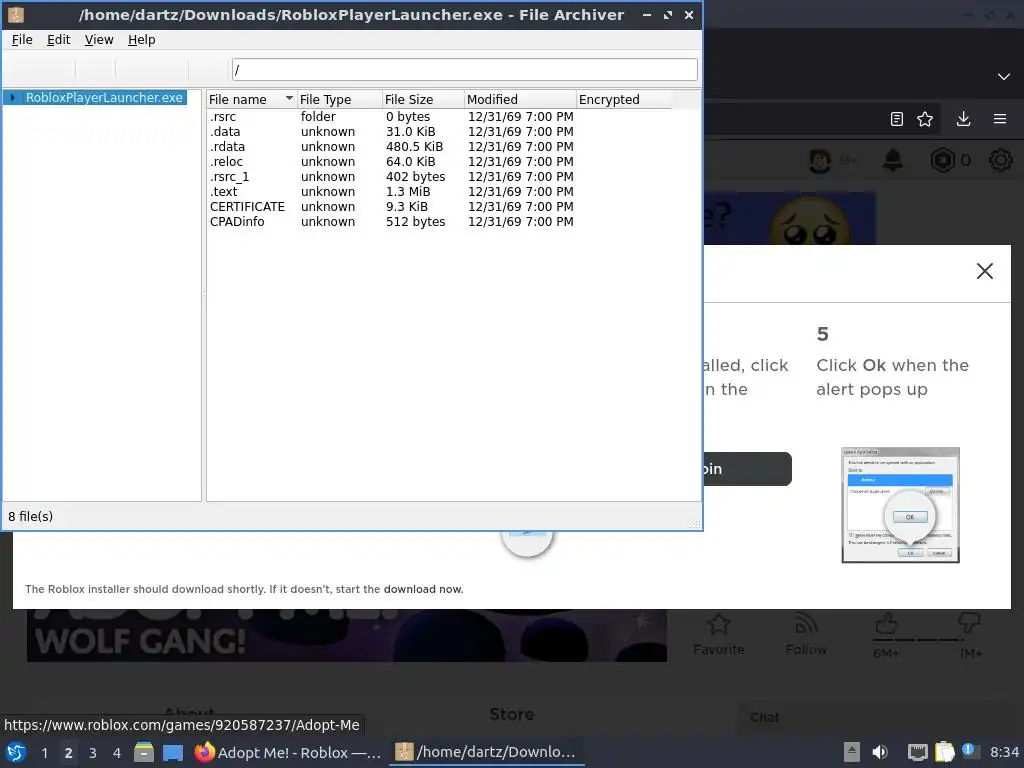Viewport: 1024px width, 768px height.
Task: Select RobloxPlayerLauncher.exe in the tree
Action: pos(104,97)
